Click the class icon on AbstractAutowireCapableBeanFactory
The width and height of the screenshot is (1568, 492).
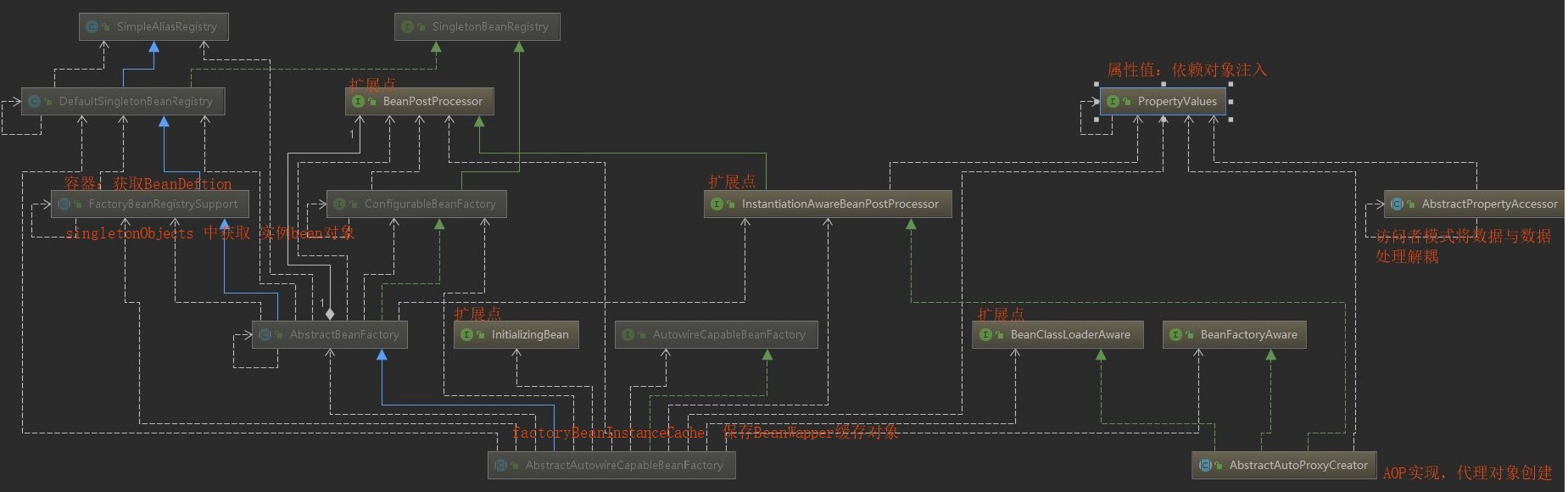point(500,465)
